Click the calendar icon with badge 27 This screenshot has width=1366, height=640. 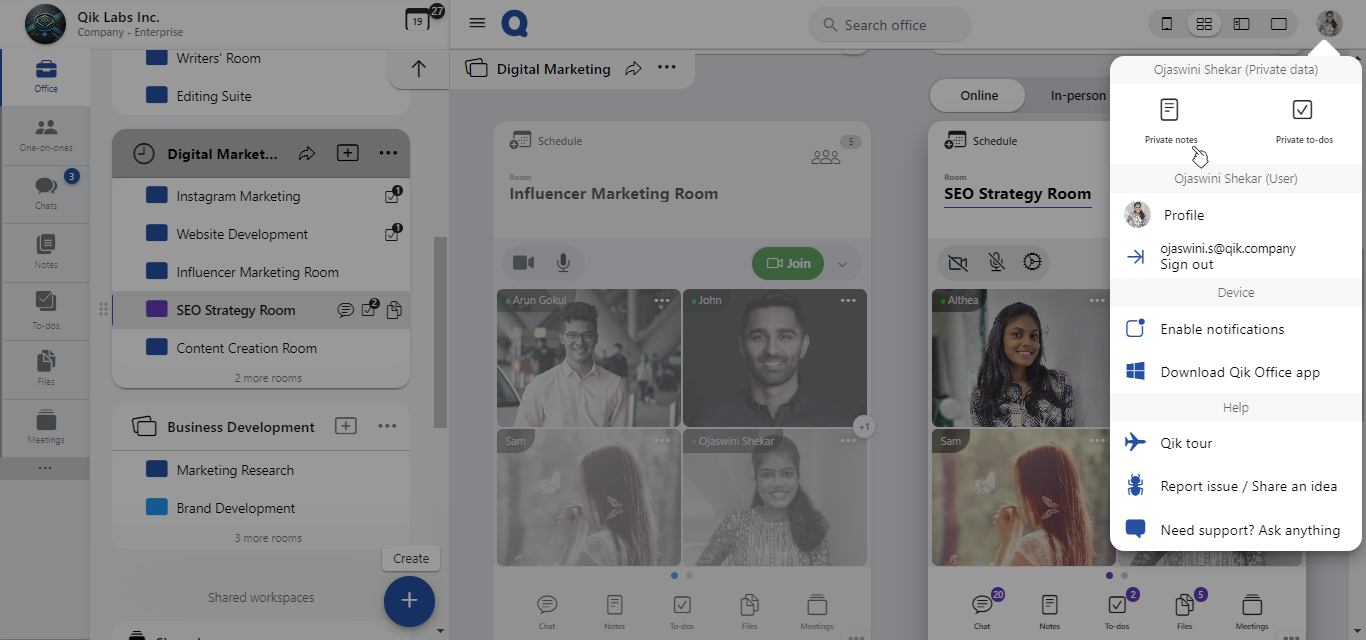pos(418,20)
